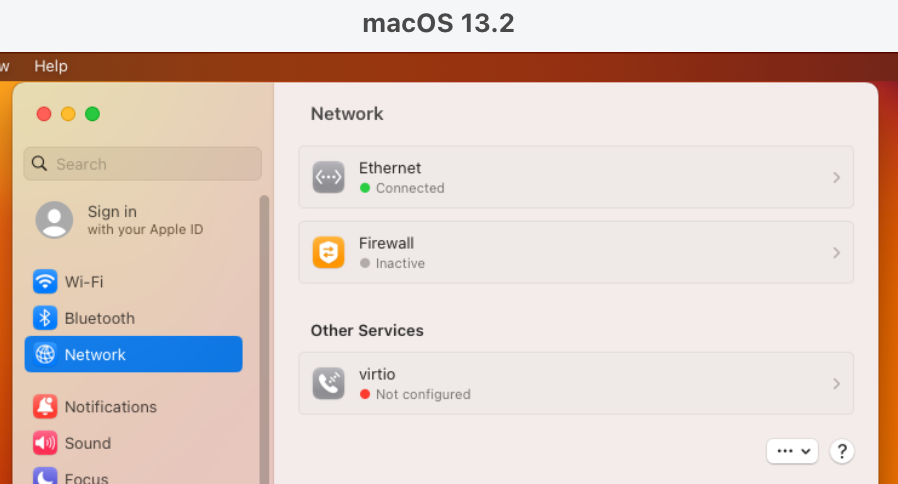Click the Sound speaker icon
The width and height of the screenshot is (898, 484).
coord(45,443)
